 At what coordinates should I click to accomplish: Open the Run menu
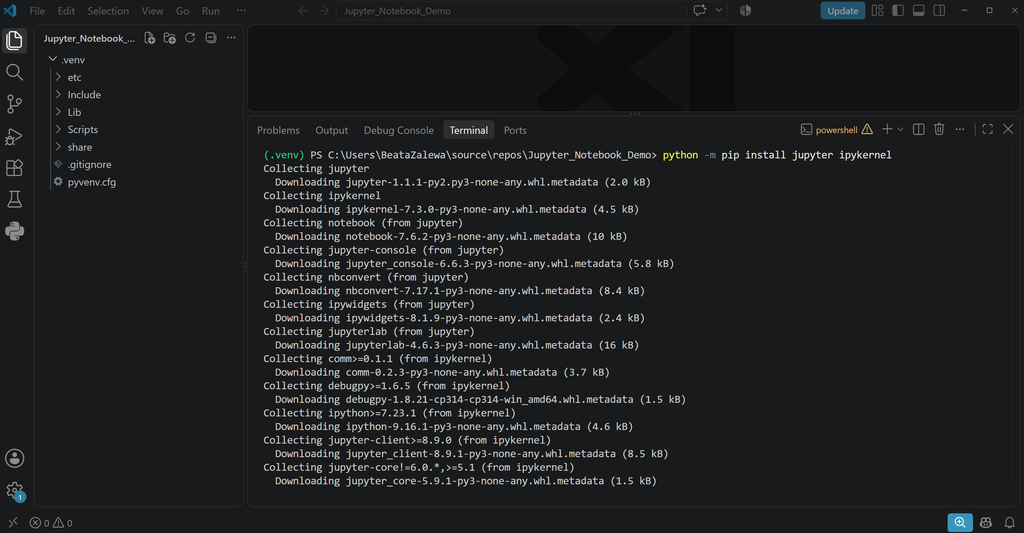(x=210, y=10)
